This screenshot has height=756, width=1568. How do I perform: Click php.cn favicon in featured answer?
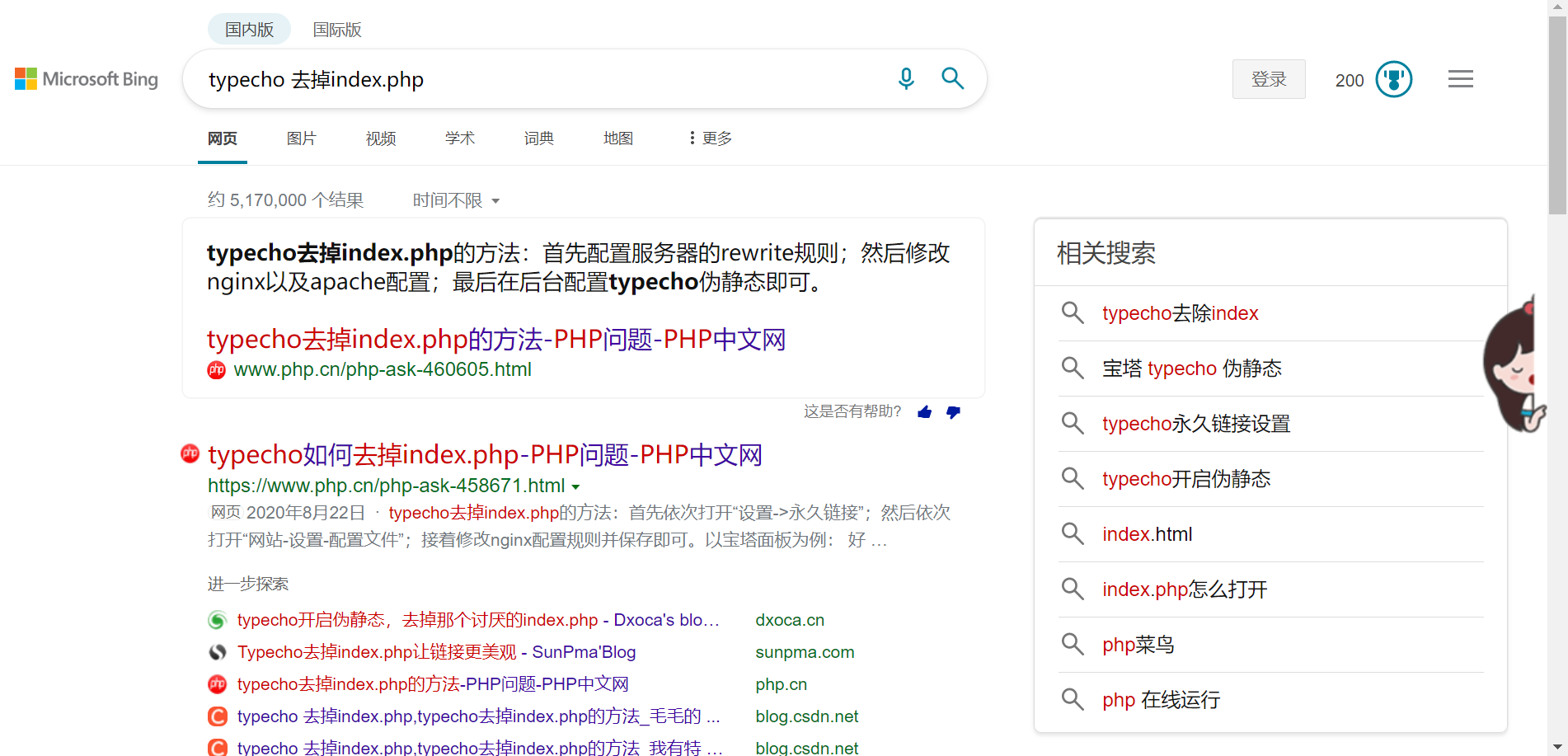pyautogui.click(x=217, y=370)
